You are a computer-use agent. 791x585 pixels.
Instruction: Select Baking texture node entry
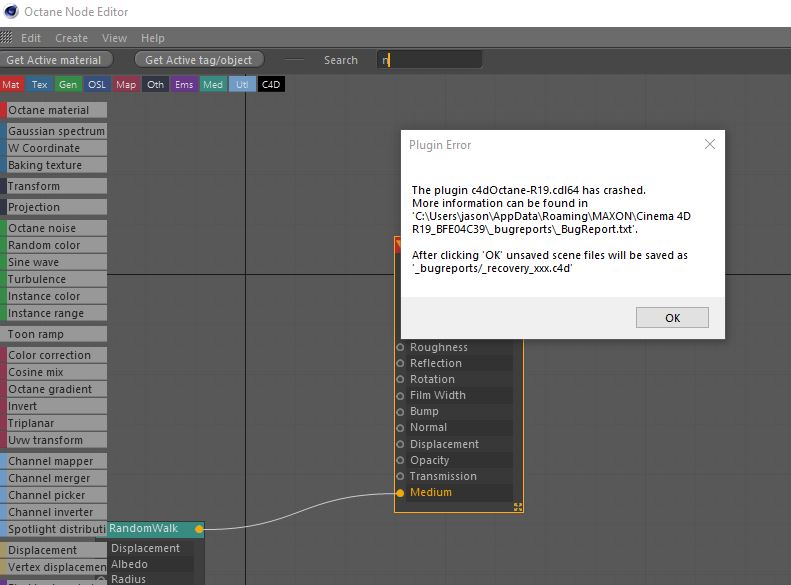[x=53, y=165]
